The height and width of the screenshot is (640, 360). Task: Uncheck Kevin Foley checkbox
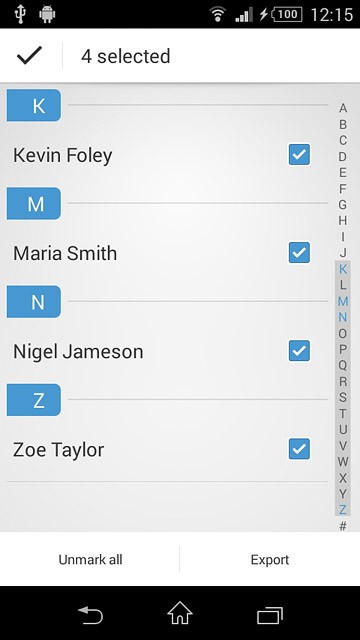coord(299,154)
